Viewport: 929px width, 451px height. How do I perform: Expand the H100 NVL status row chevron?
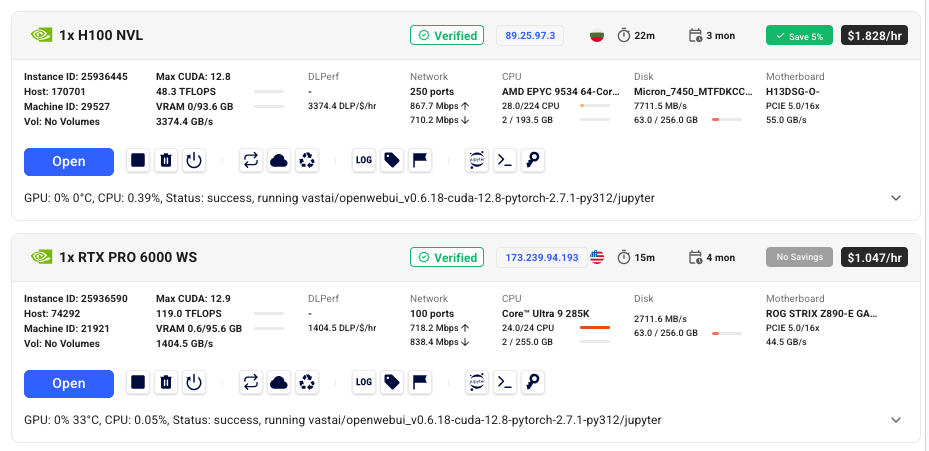click(895, 198)
